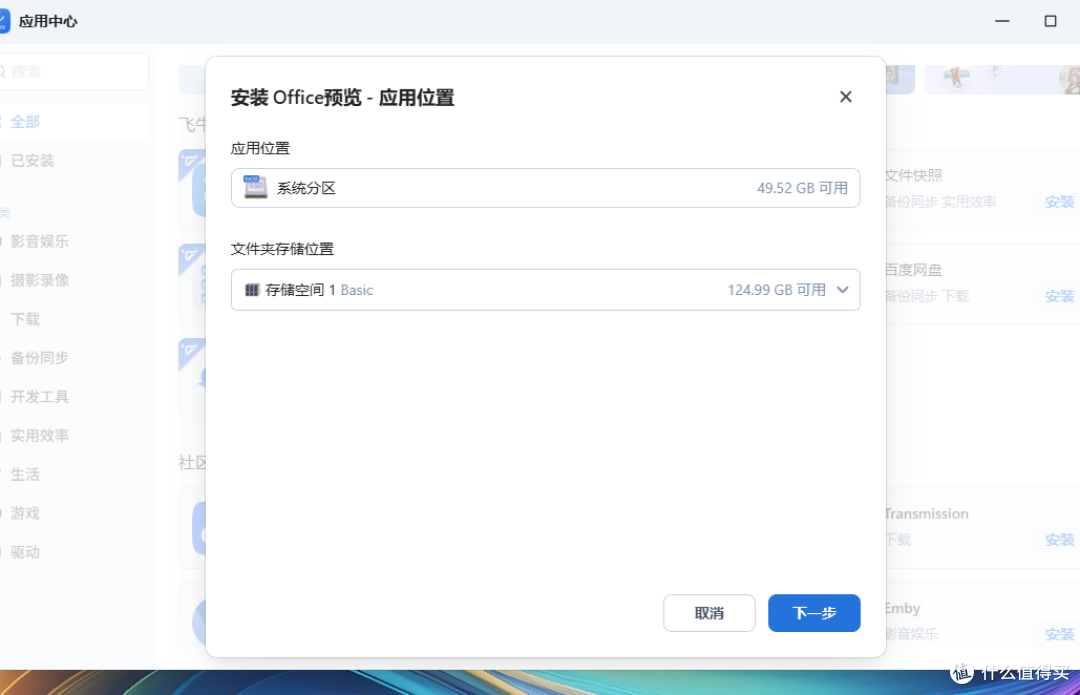
Task: Open the 驱动 category
Action: 25,552
